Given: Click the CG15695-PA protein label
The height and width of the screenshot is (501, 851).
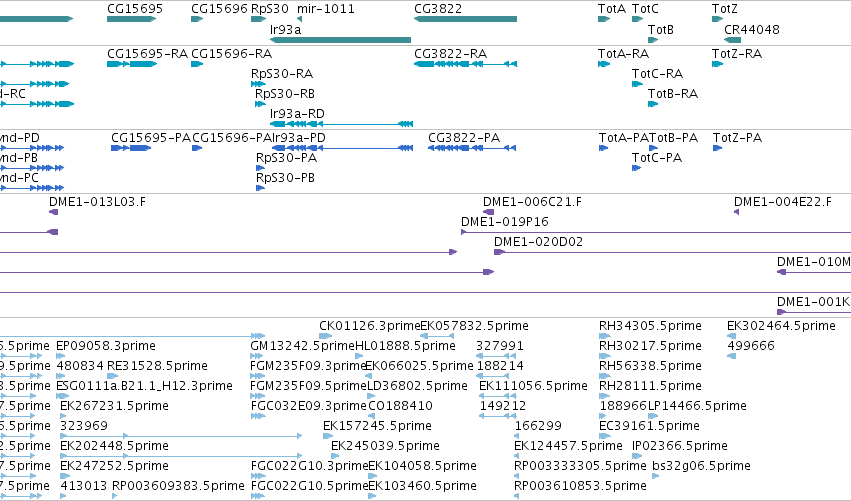Looking at the screenshot, I should tap(151, 138).
